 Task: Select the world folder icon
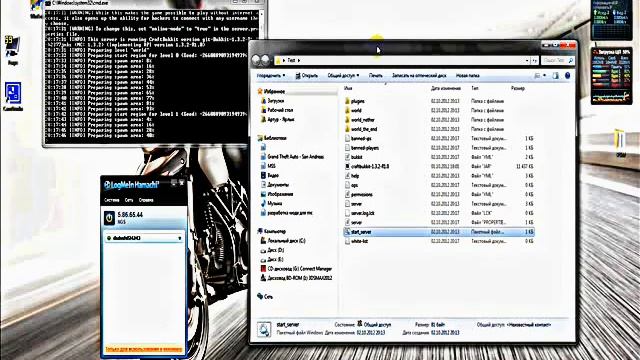coord(347,110)
